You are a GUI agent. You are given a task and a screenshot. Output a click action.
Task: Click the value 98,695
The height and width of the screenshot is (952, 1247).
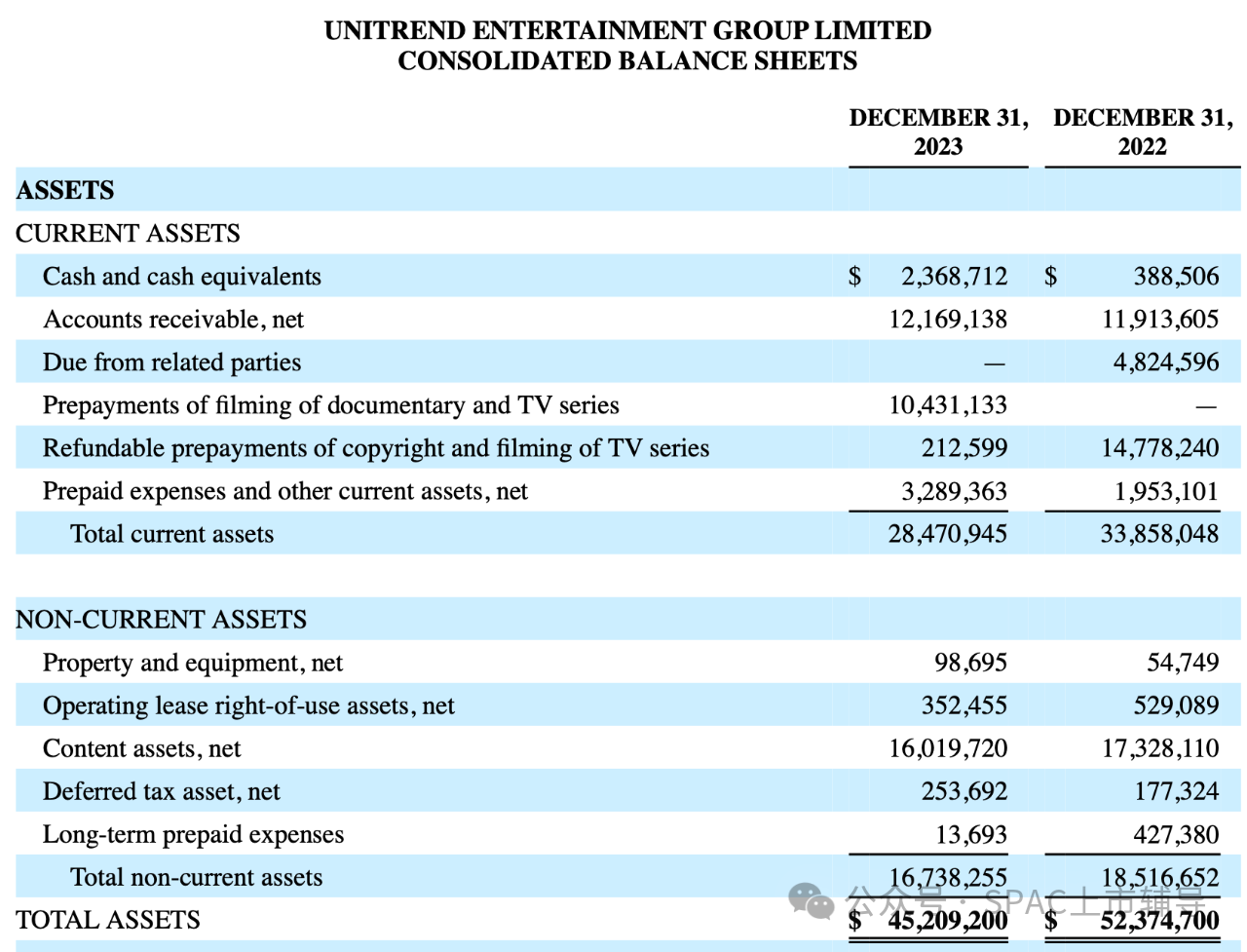(x=971, y=663)
